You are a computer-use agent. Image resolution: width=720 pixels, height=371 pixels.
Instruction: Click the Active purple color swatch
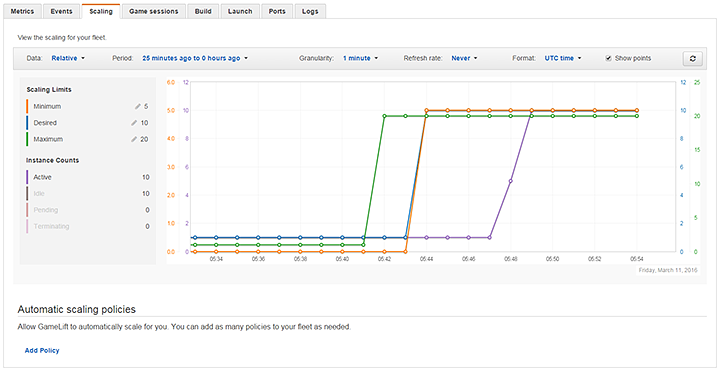(27, 177)
